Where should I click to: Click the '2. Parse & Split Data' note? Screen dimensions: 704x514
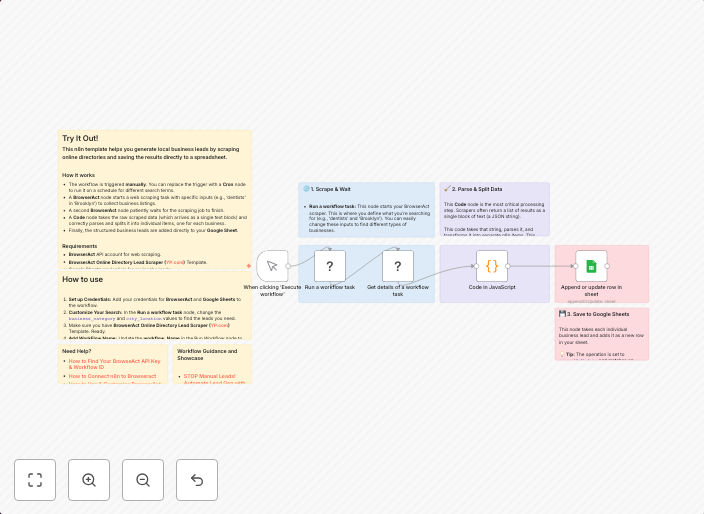coord(477,188)
